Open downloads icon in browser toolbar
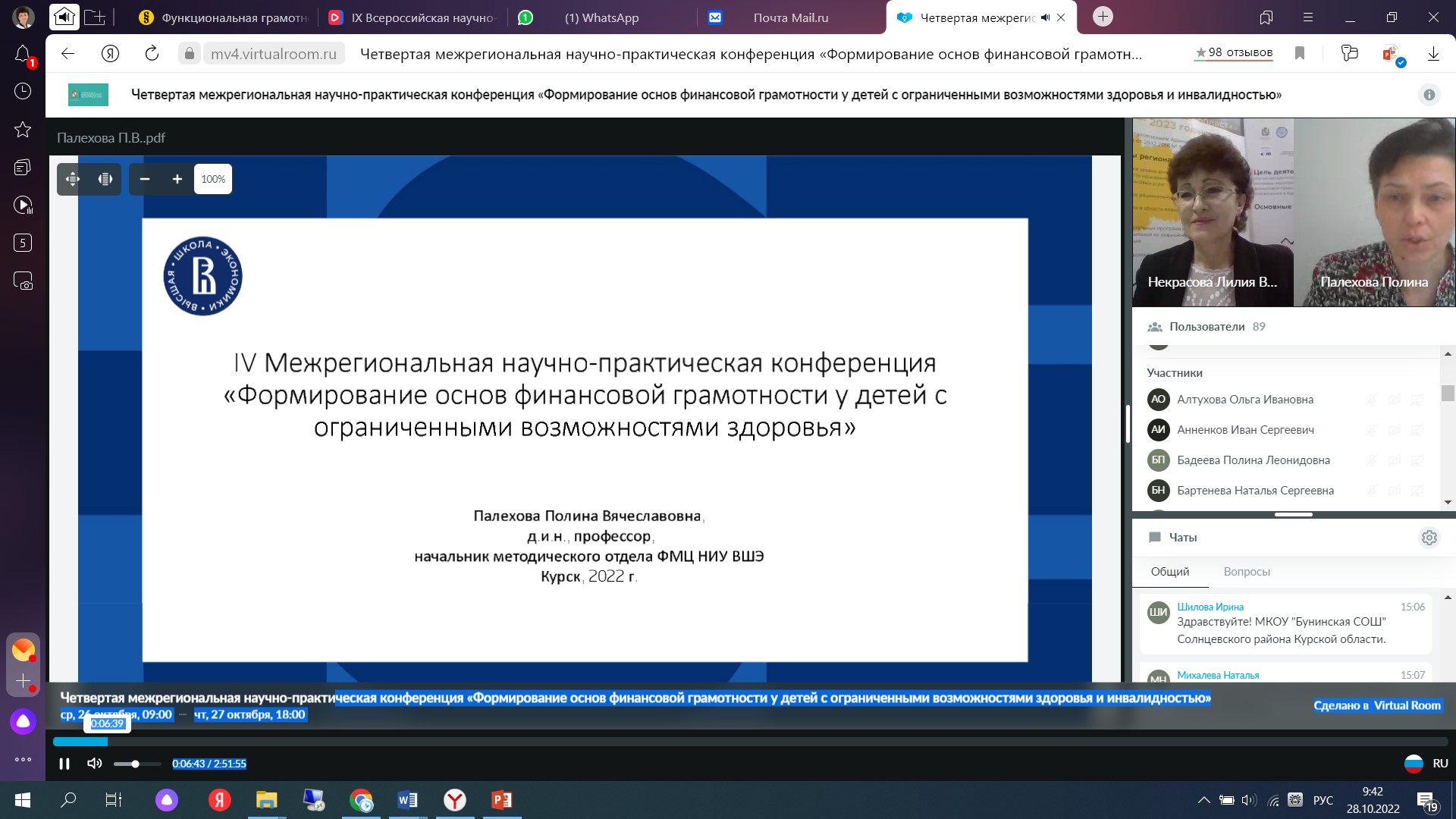The image size is (1456, 819). [1433, 53]
